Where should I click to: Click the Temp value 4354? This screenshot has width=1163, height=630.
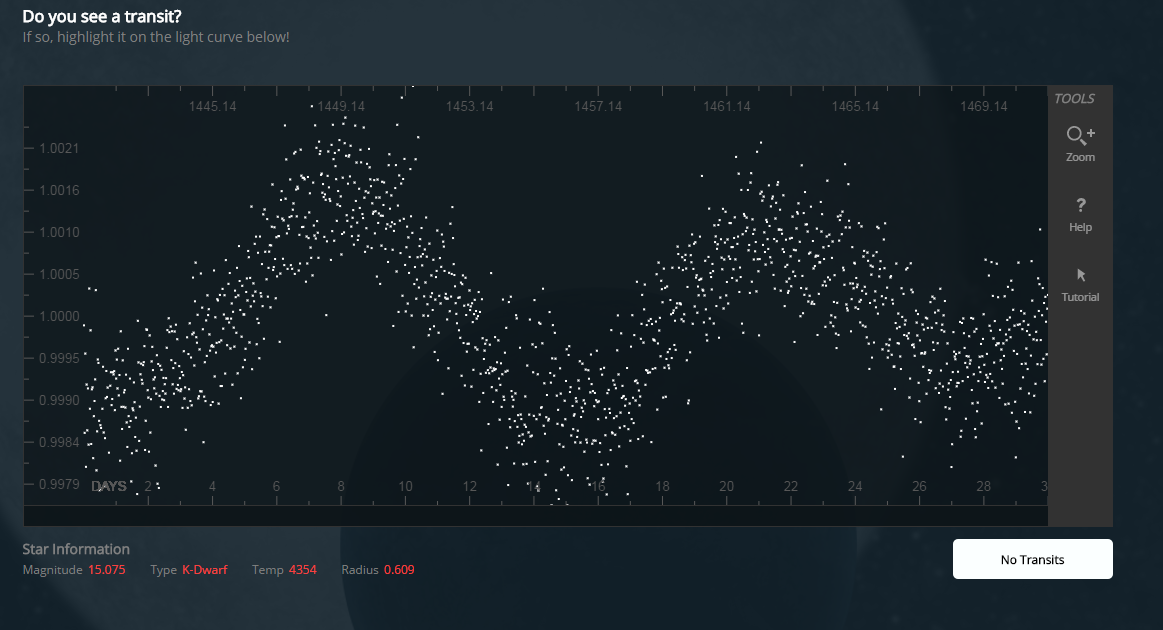[302, 570]
